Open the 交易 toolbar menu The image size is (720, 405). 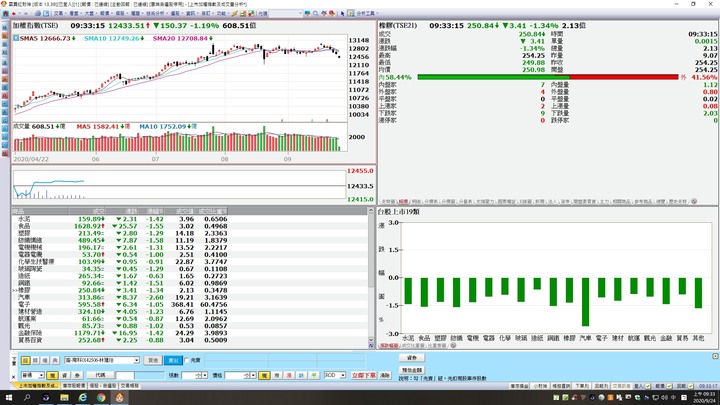60,13
